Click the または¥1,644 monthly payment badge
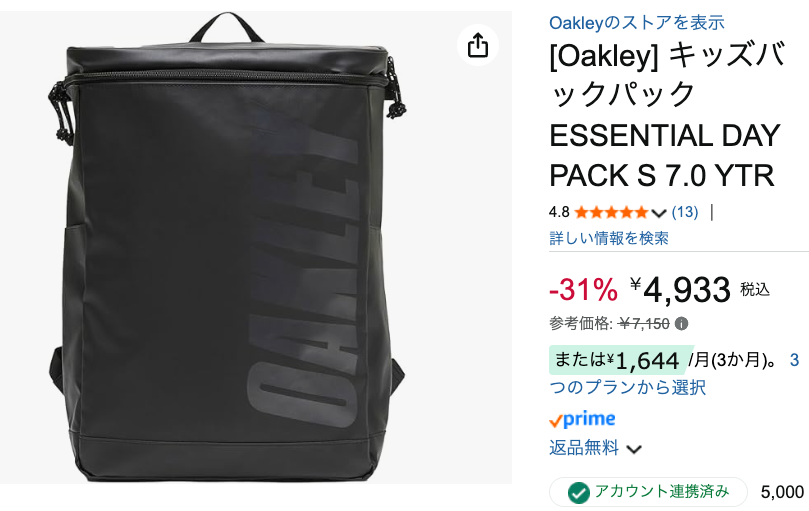The height and width of the screenshot is (511, 809). (620, 360)
